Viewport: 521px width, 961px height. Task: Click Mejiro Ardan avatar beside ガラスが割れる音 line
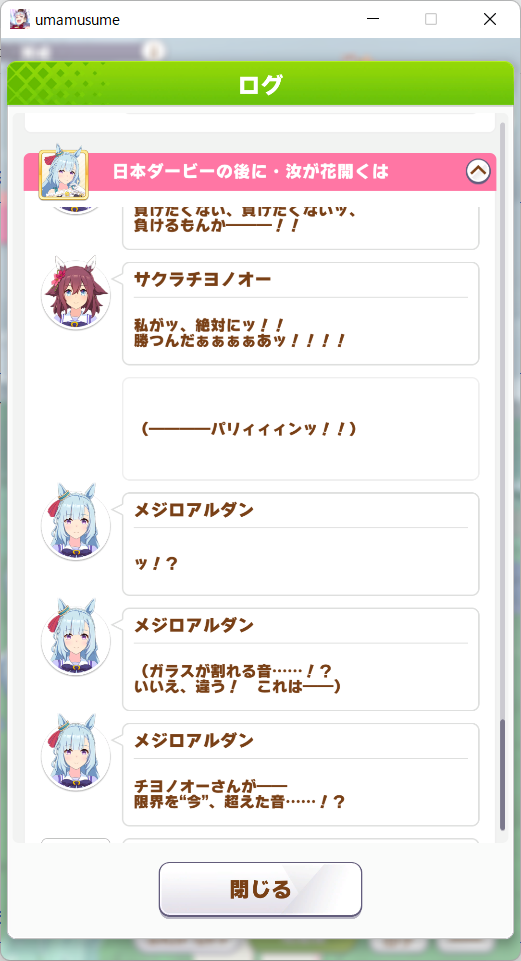coord(76,637)
